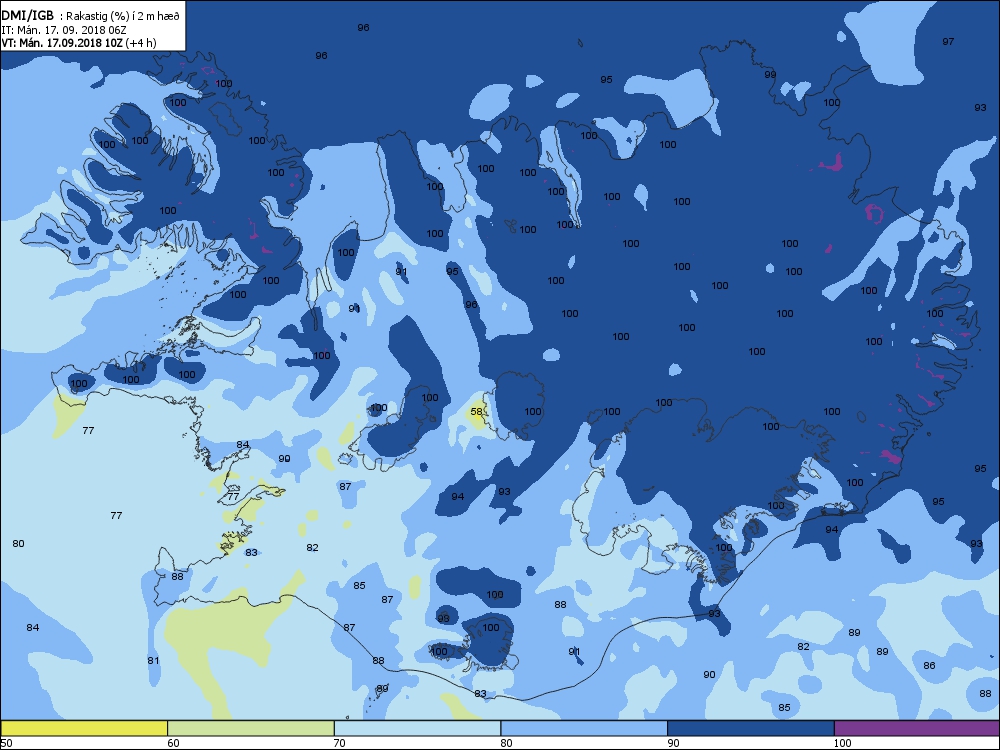Viewport: 1000px width, 750px height.
Task: Click the yellow 50–60 legend swatch
Action: [x=84, y=728]
